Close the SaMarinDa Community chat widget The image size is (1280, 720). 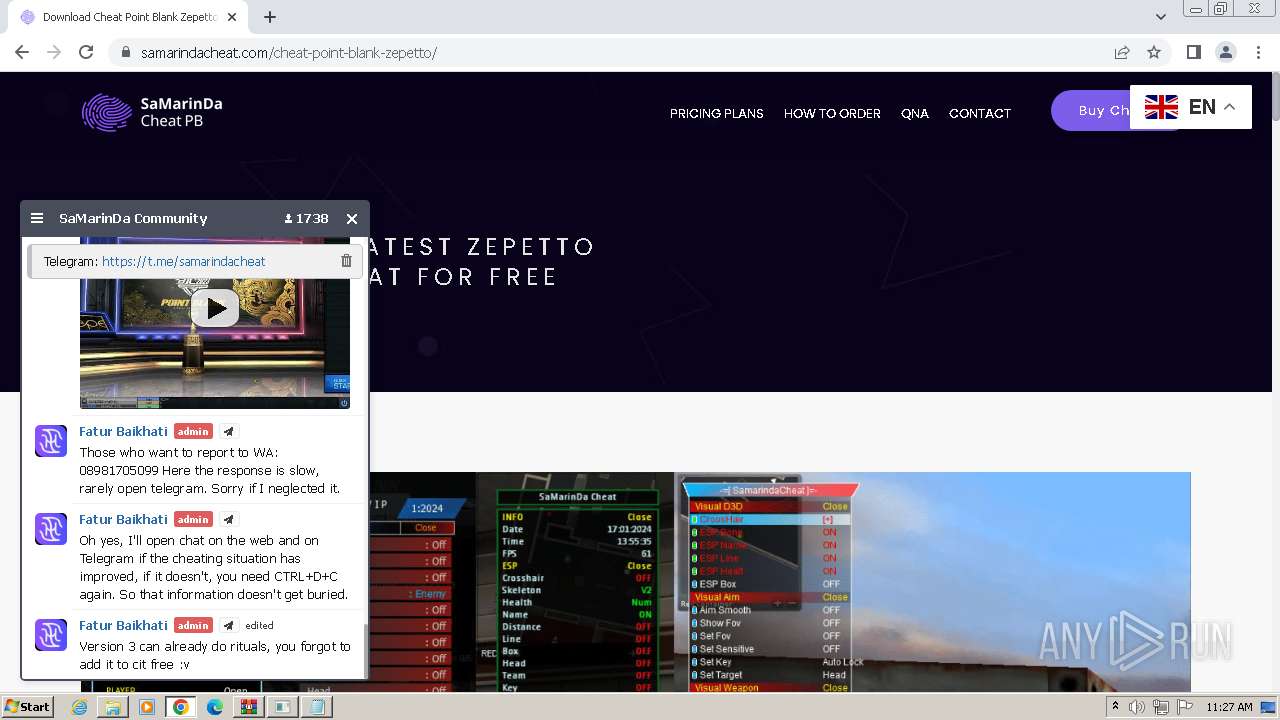(352, 218)
